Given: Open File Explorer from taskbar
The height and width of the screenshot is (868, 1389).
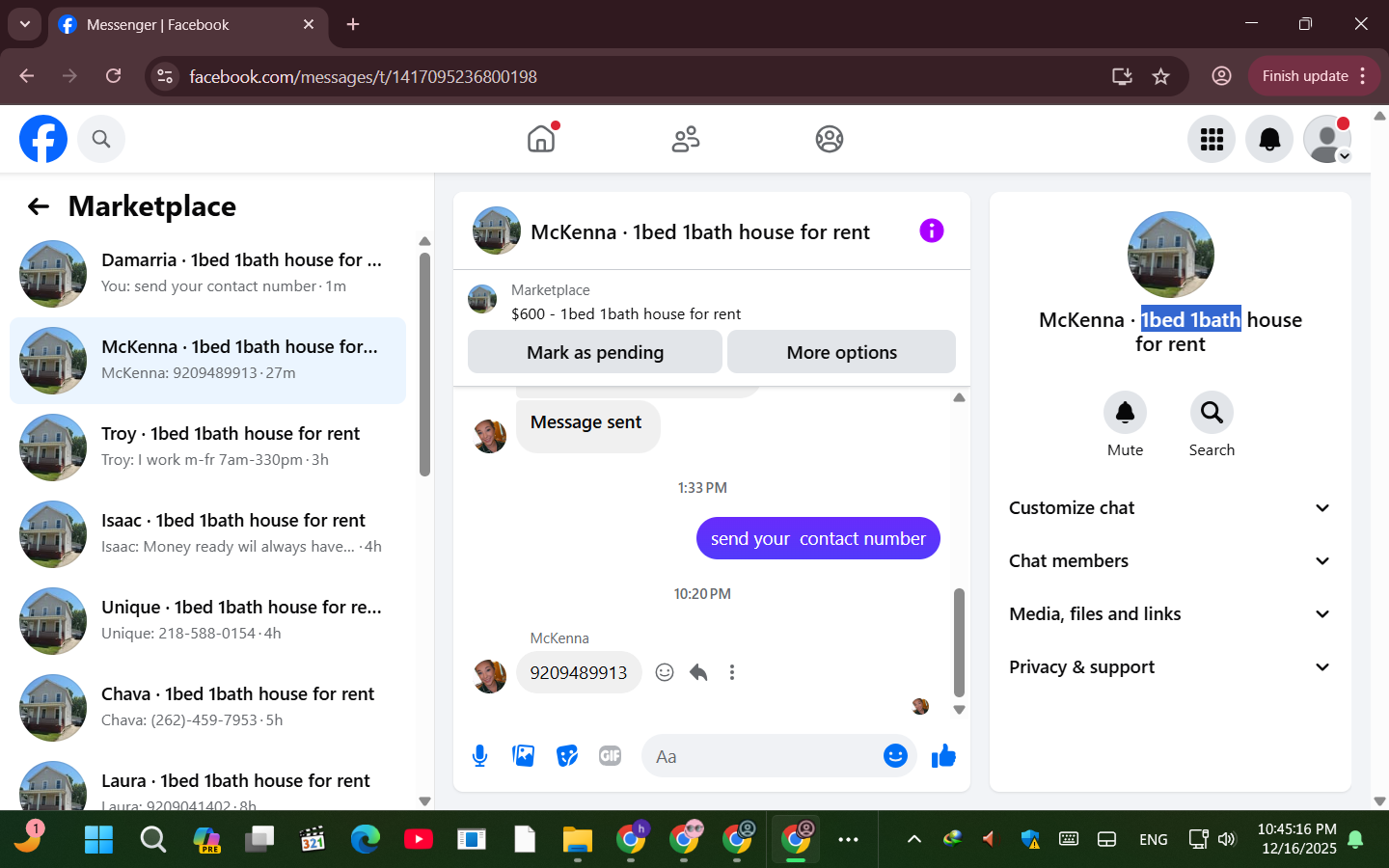Looking at the screenshot, I should click(x=577, y=839).
